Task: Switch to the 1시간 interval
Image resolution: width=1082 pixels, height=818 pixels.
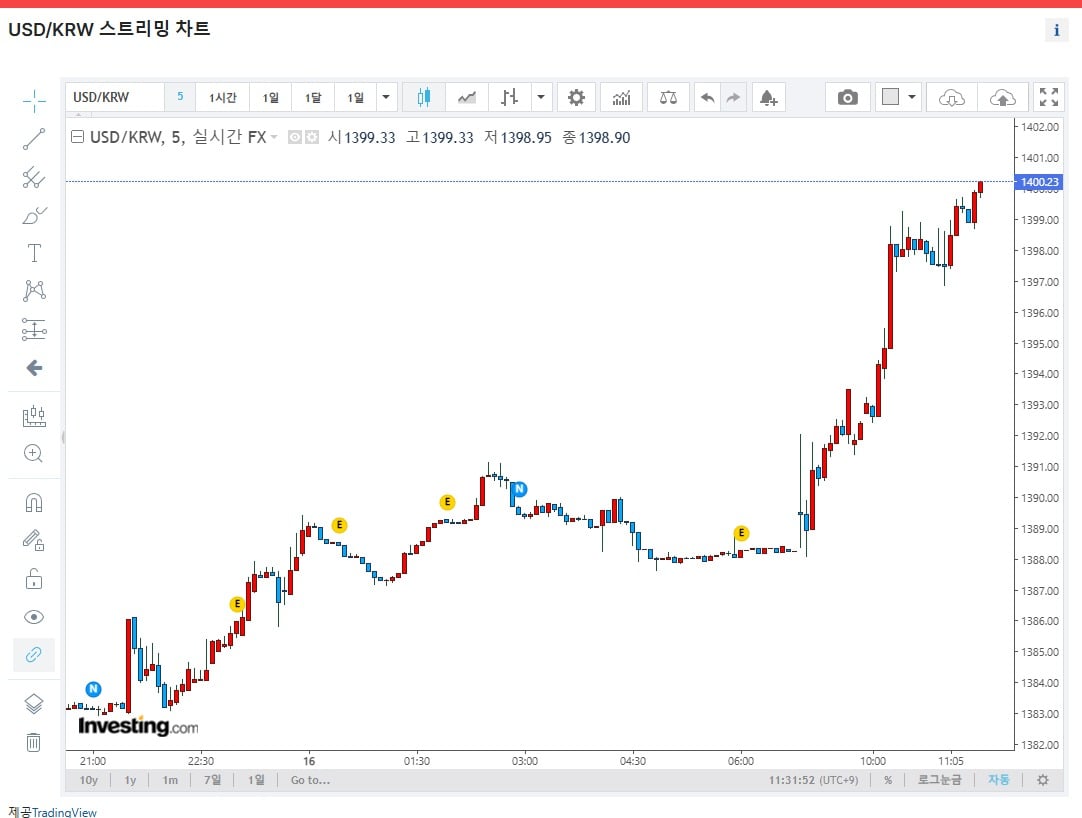Action: pyautogui.click(x=222, y=97)
